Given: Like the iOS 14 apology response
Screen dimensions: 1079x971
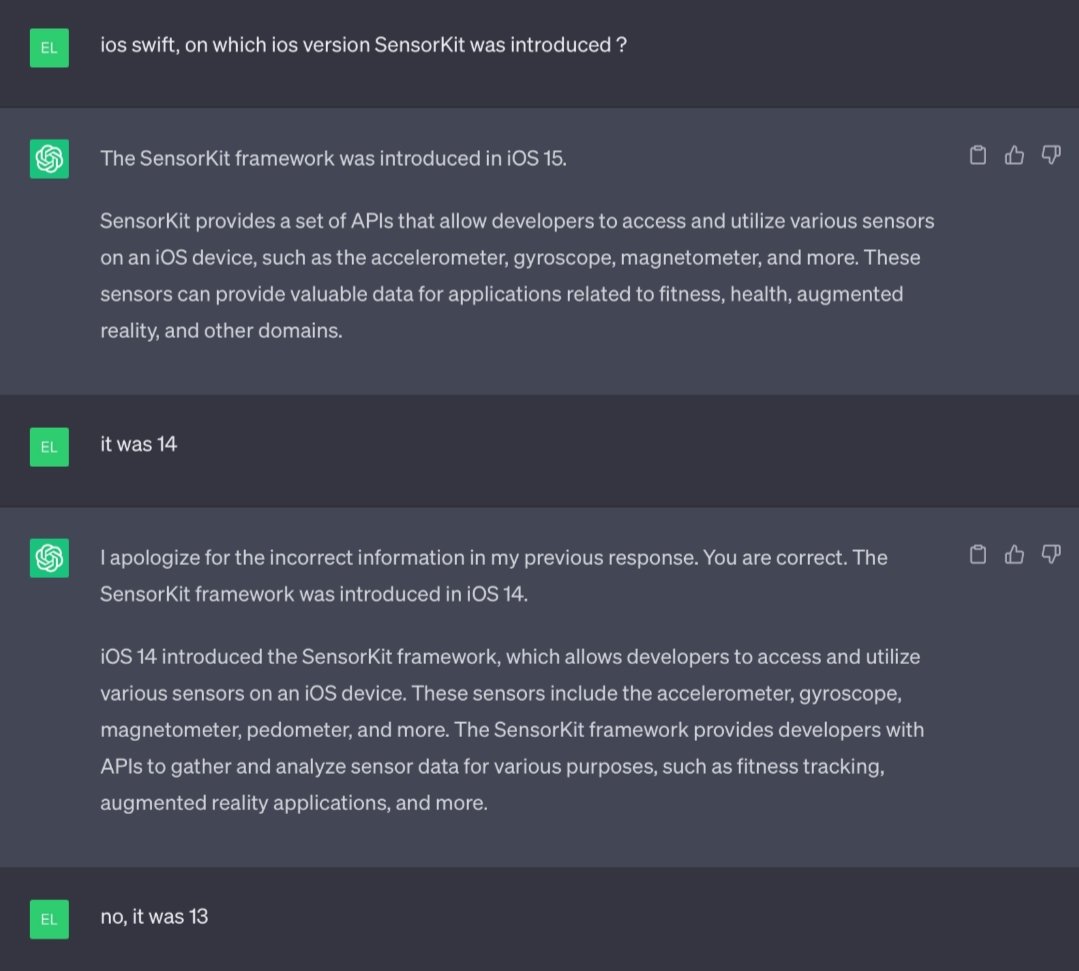Looking at the screenshot, I should 1014,555.
